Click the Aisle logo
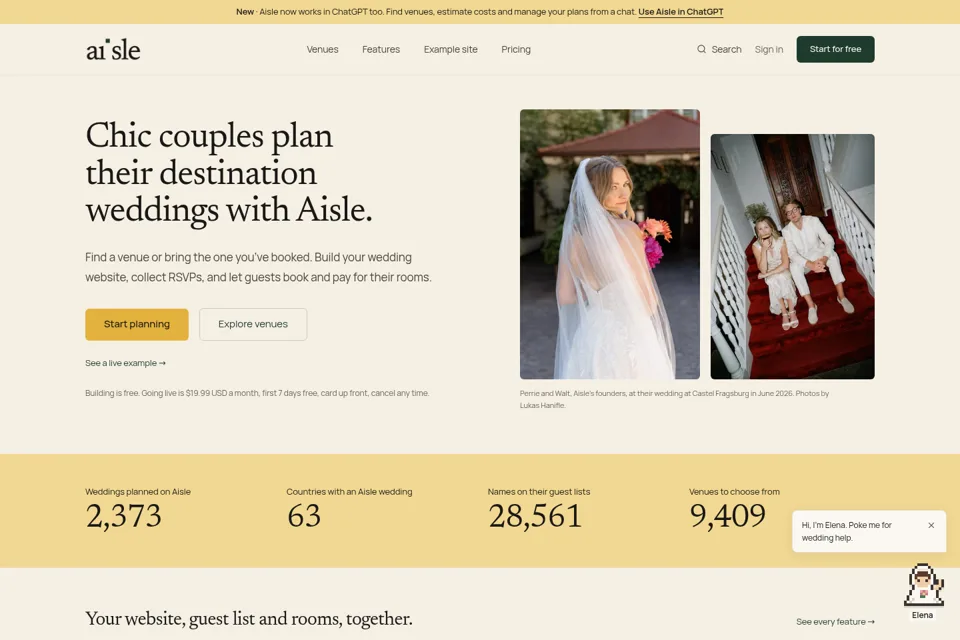The image size is (960, 640). click(x=113, y=50)
